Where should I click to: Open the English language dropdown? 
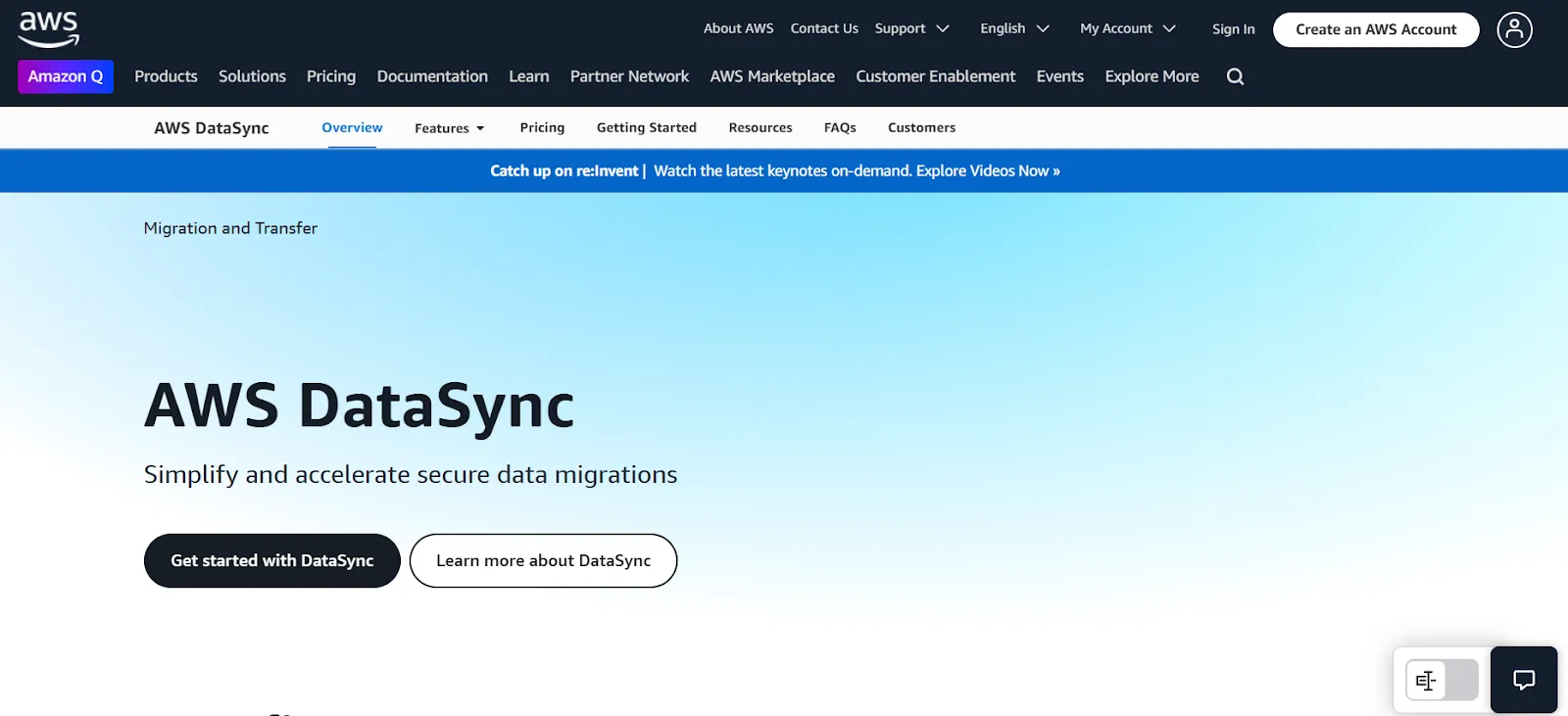point(1014,28)
